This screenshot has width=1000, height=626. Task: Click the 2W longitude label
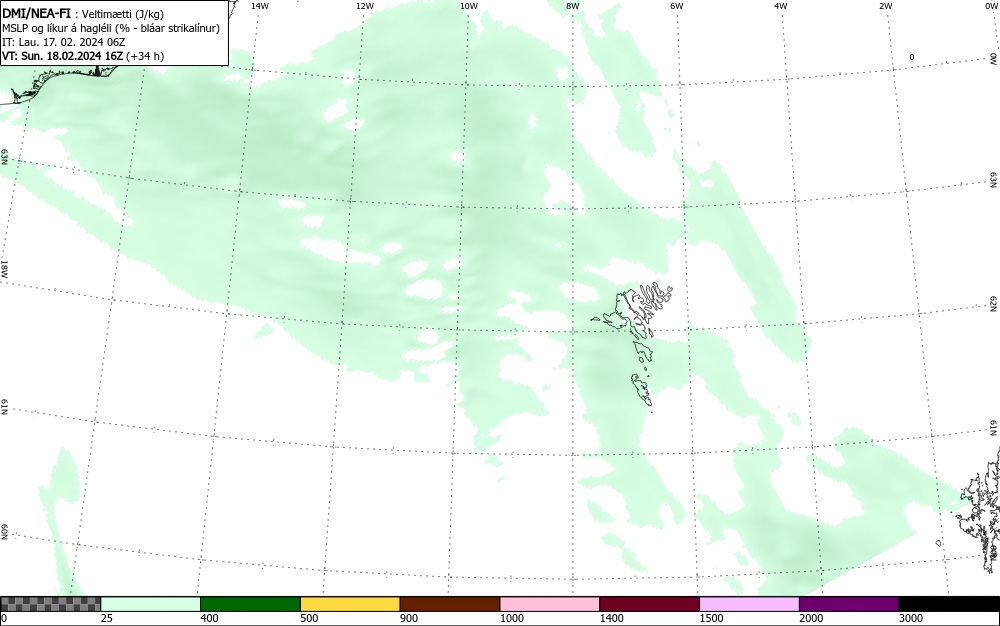(x=885, y=6)
